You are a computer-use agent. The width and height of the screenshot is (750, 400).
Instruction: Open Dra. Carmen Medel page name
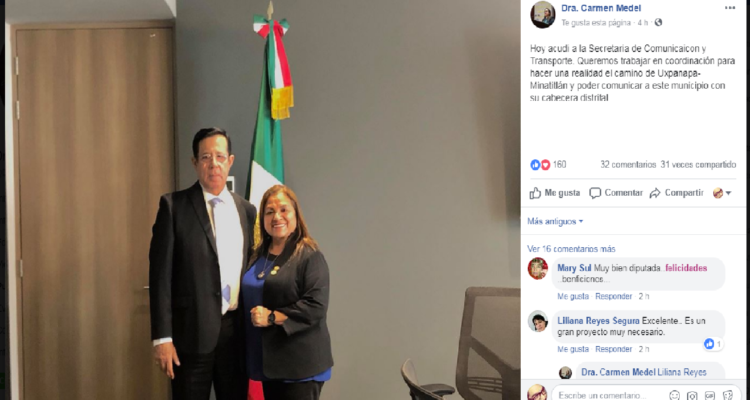coord(601,8)
